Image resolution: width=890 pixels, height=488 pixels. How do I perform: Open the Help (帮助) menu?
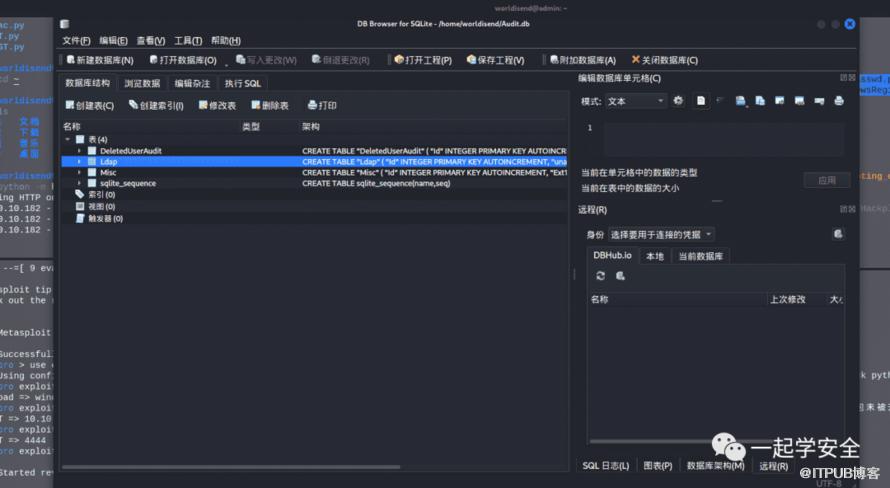(226, 41)
